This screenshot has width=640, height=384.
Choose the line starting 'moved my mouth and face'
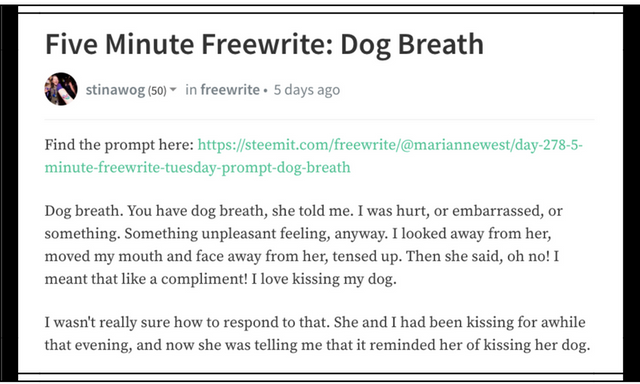(x=301, y=257)
